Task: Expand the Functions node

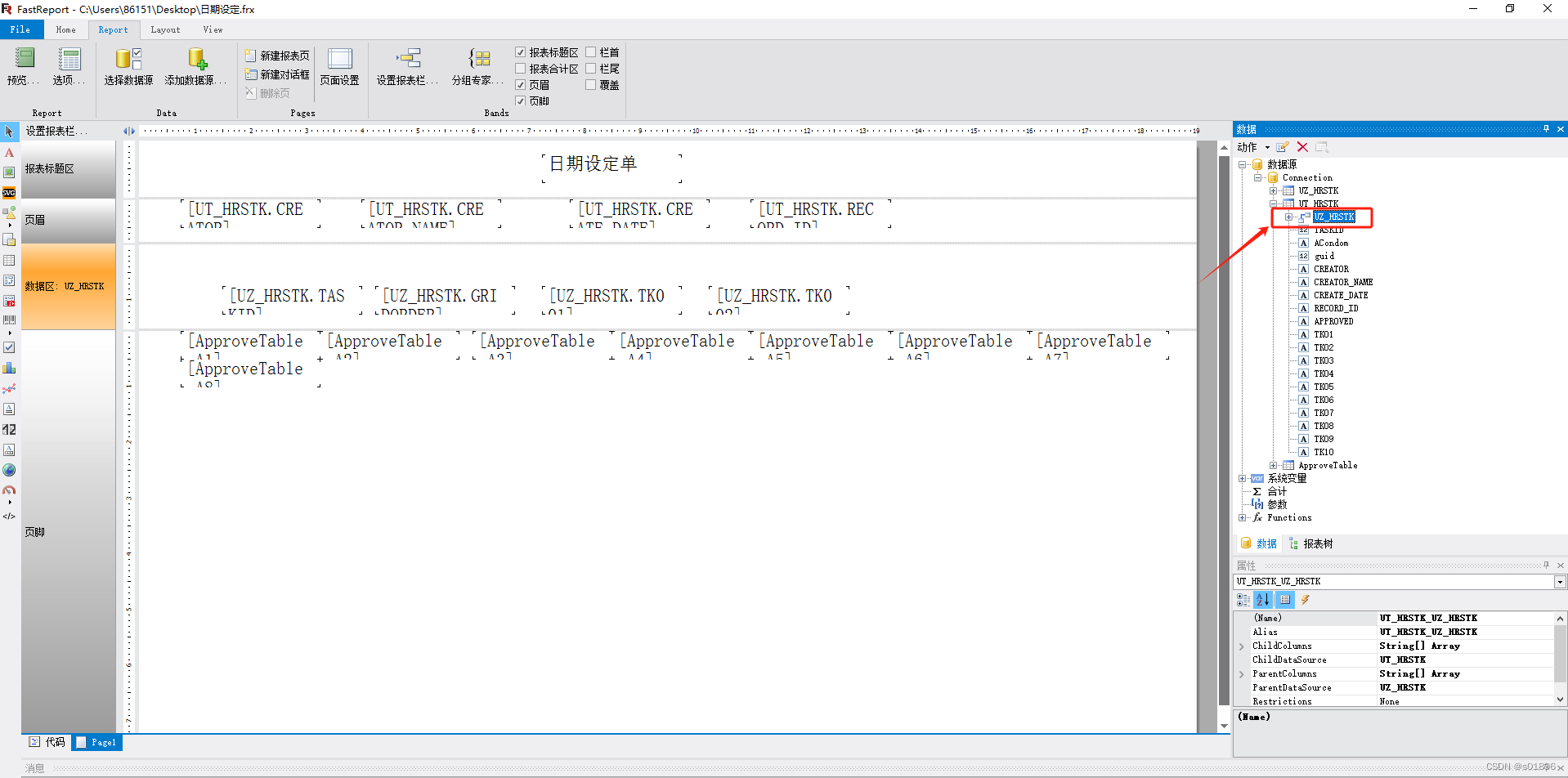Action: coord(1243,517)
